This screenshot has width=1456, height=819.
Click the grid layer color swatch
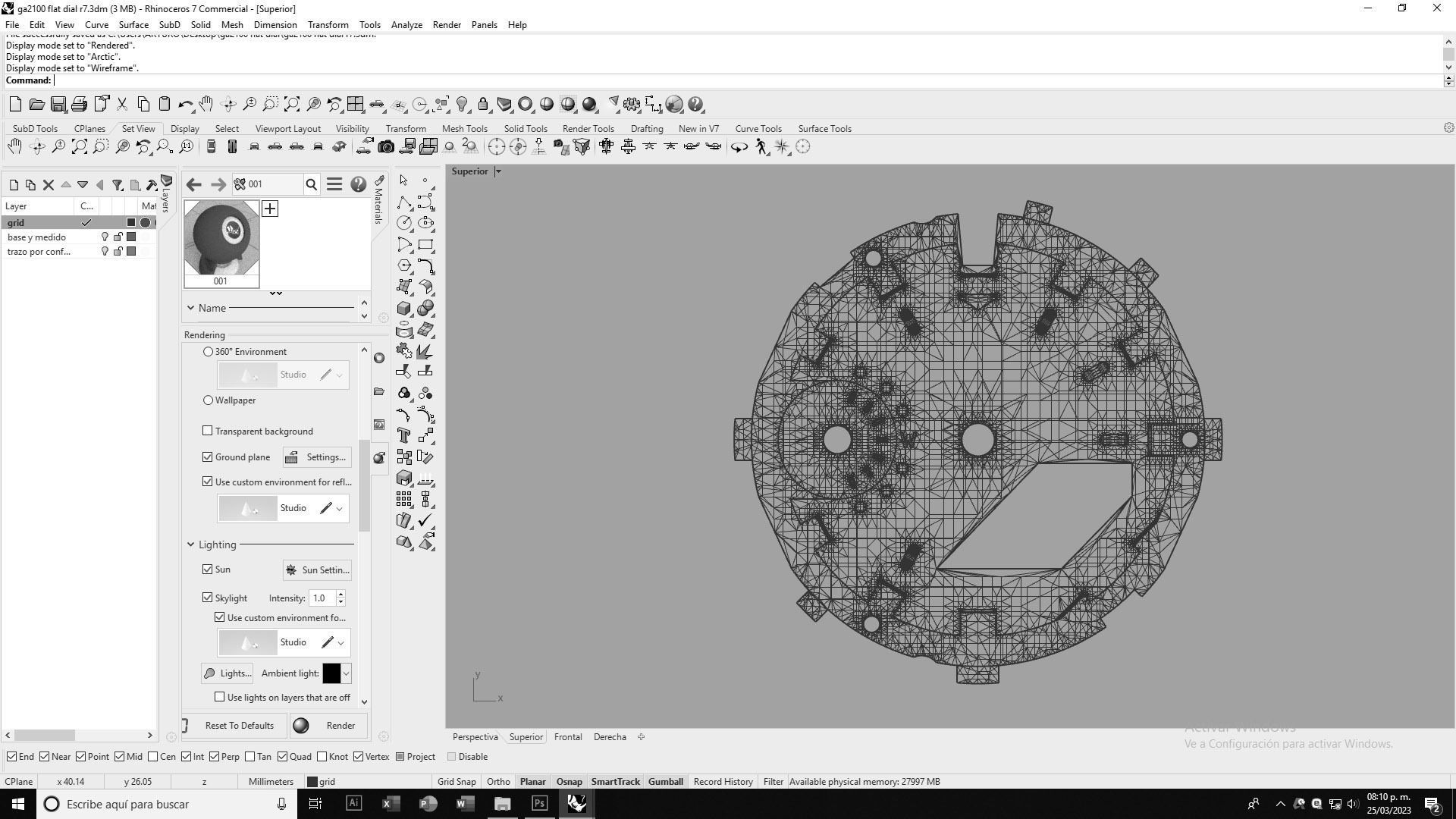pyautogui.click(x=131, y=223)
